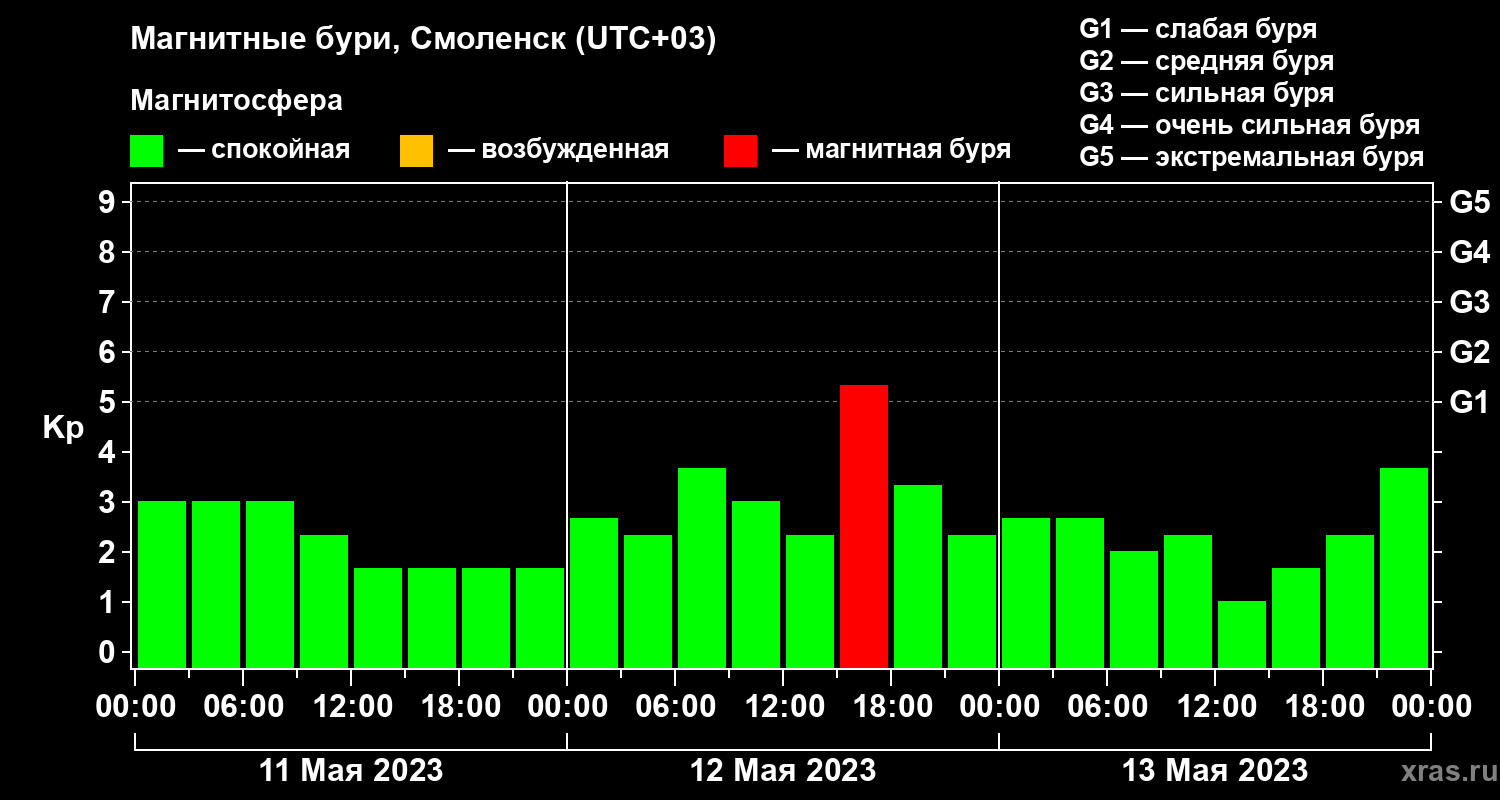Click the orange "возбужденная" legend swatch
The height and width of the screenshot is (800, 1500).
[416, 151]
